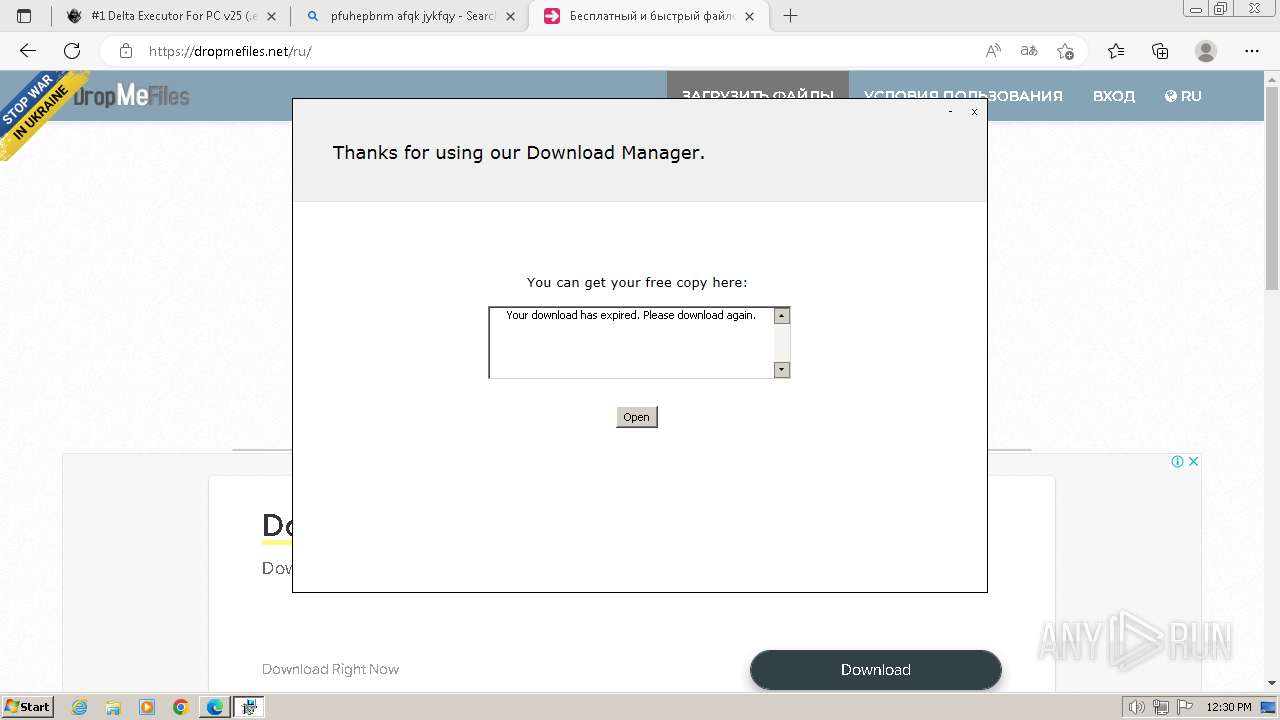Viewport: 1280px width, 720px height.
Task: Minimize the Download Manager dialog
Action: (950, 112)
